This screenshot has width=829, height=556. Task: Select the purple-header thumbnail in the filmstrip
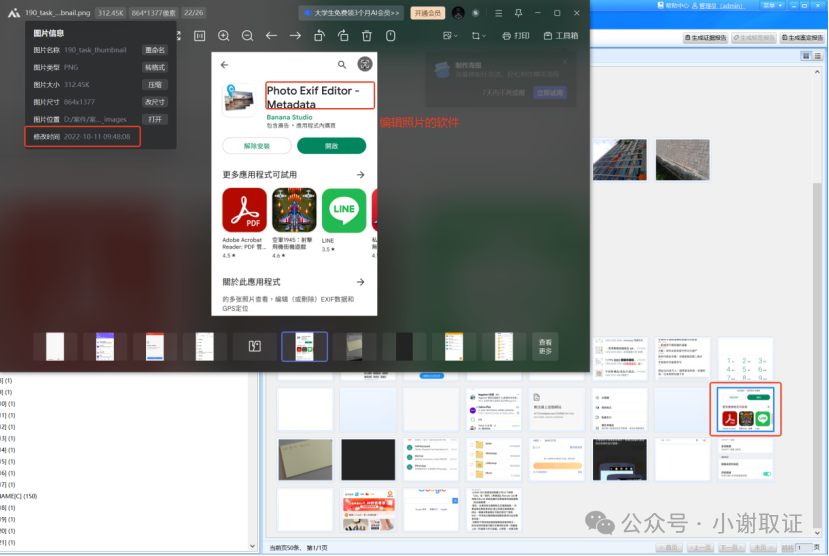click(x=105, y=347)
